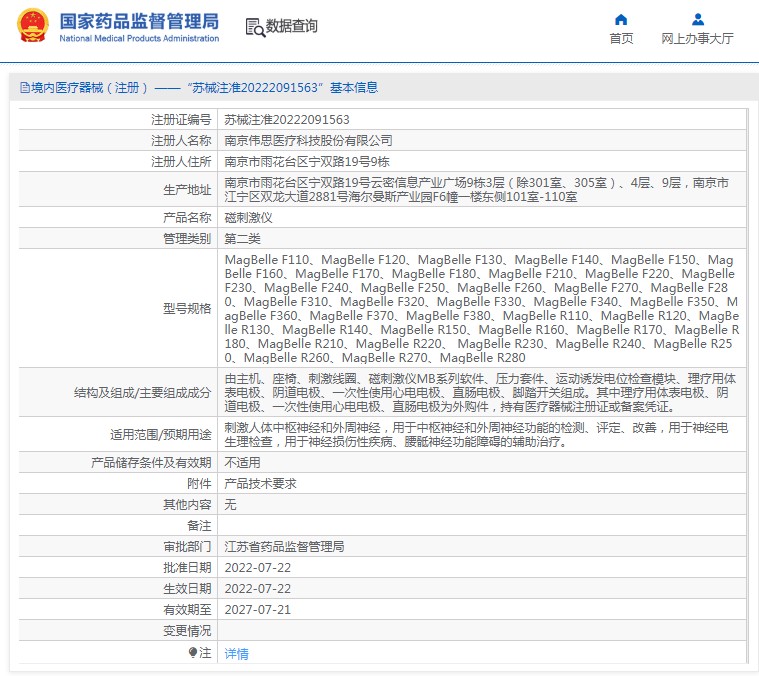Click the 网上办事大厅 person icon

pos(697,19)
